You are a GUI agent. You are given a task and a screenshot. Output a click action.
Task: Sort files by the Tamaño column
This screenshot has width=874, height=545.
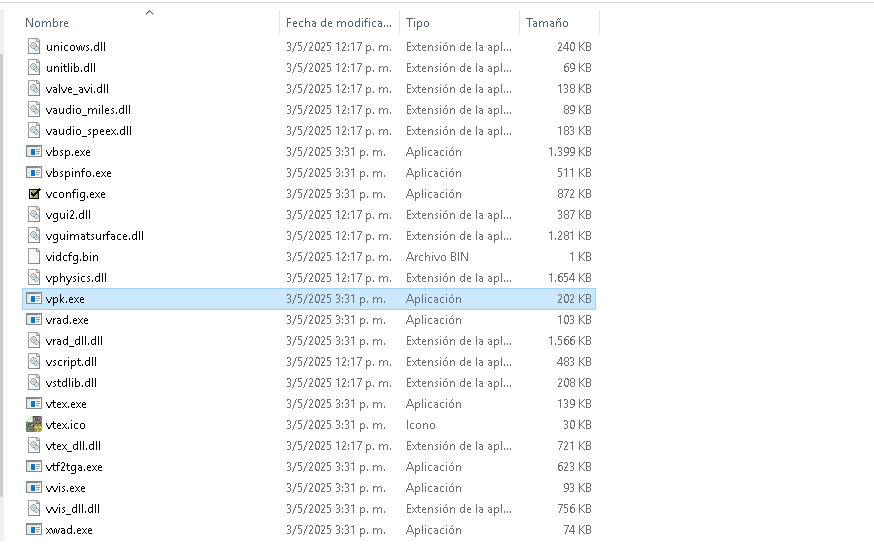click(546, 23)
